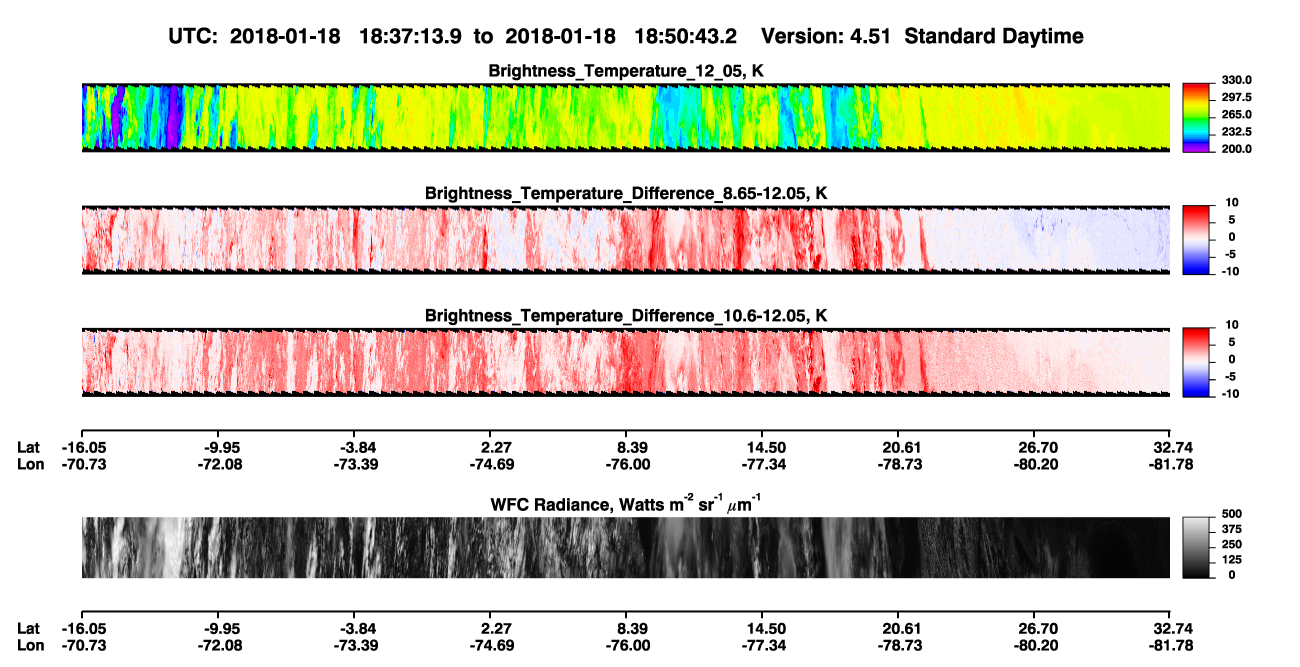Click the Lat label of the bottom axis
1300x667 pixels.
click(28, 629)
